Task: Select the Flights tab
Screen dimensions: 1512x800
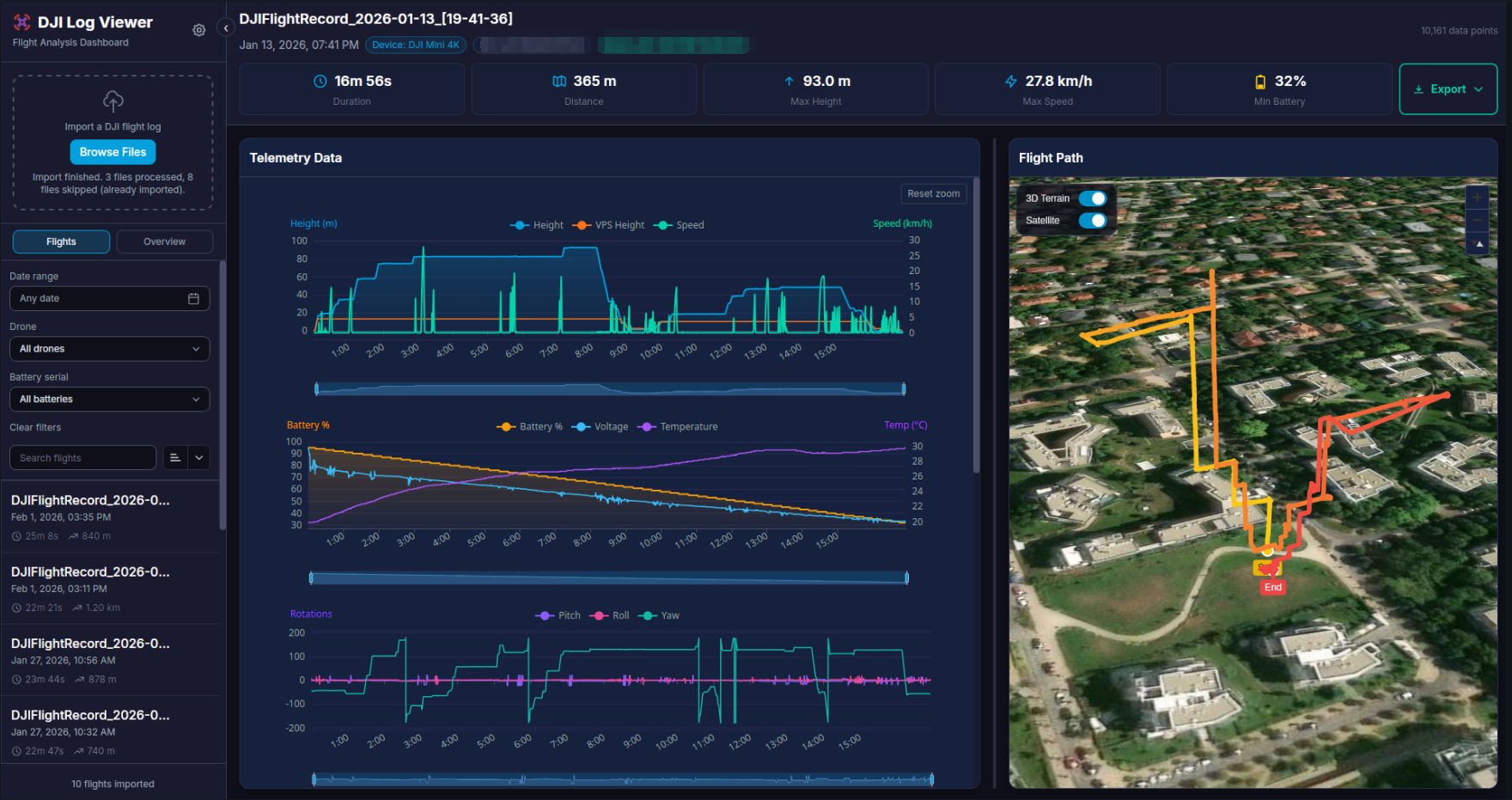Action: 60,241
